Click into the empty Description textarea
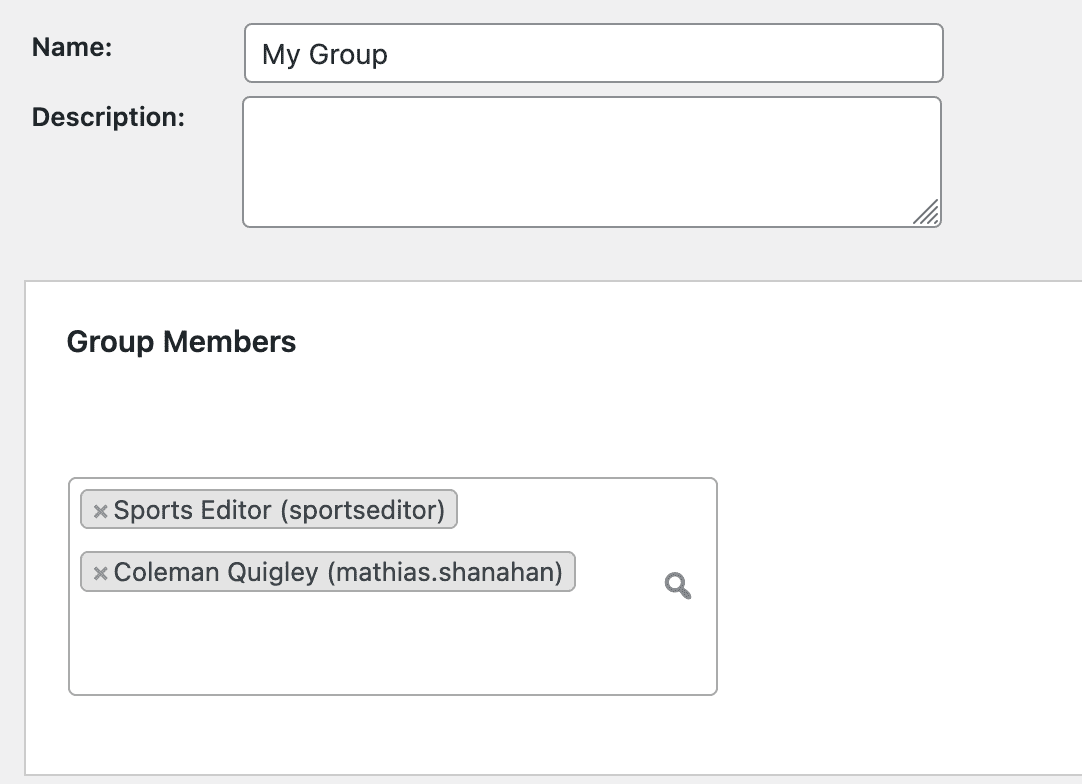The width and height of the screenshot is (1082, 784). [590, 160]
